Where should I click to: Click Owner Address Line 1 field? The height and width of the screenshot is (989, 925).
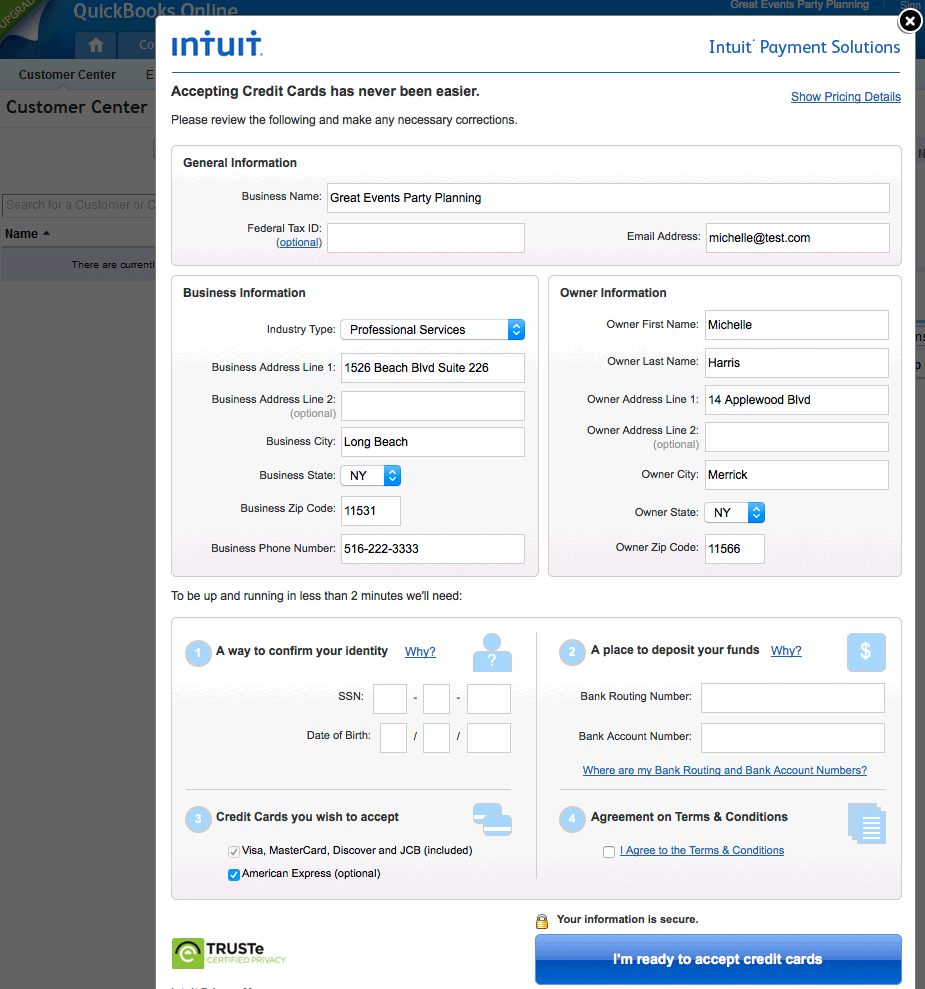click(x=796, y=400)
